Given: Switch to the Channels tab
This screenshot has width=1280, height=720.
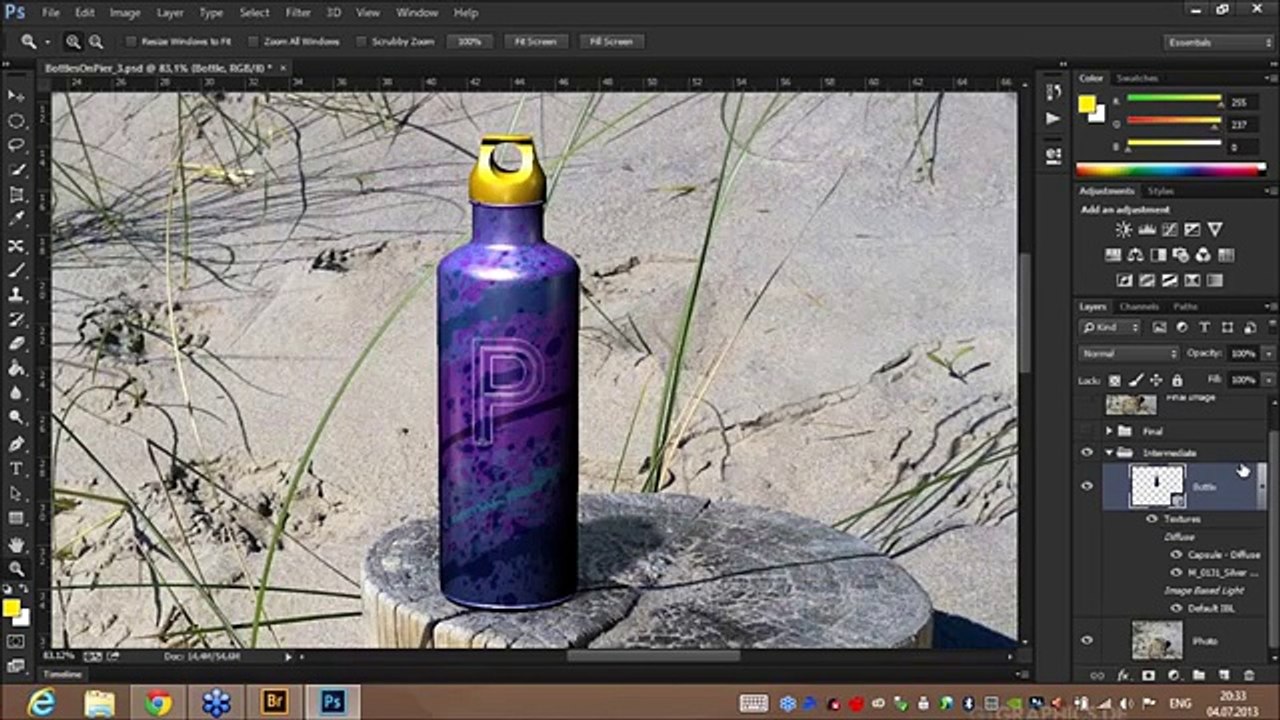Looking at the screenshot, I should tap(1139, 306).
